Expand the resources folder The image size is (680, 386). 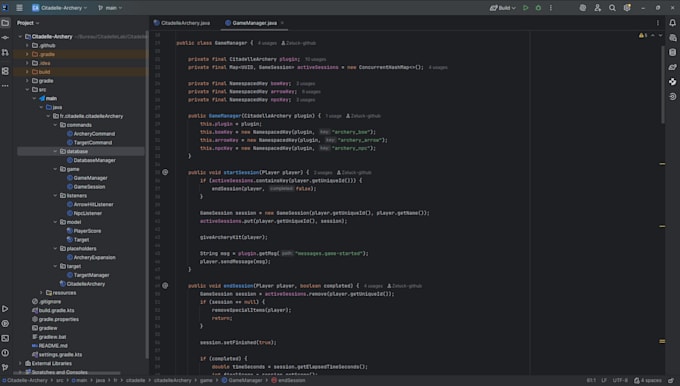click(x=41, y=293)
